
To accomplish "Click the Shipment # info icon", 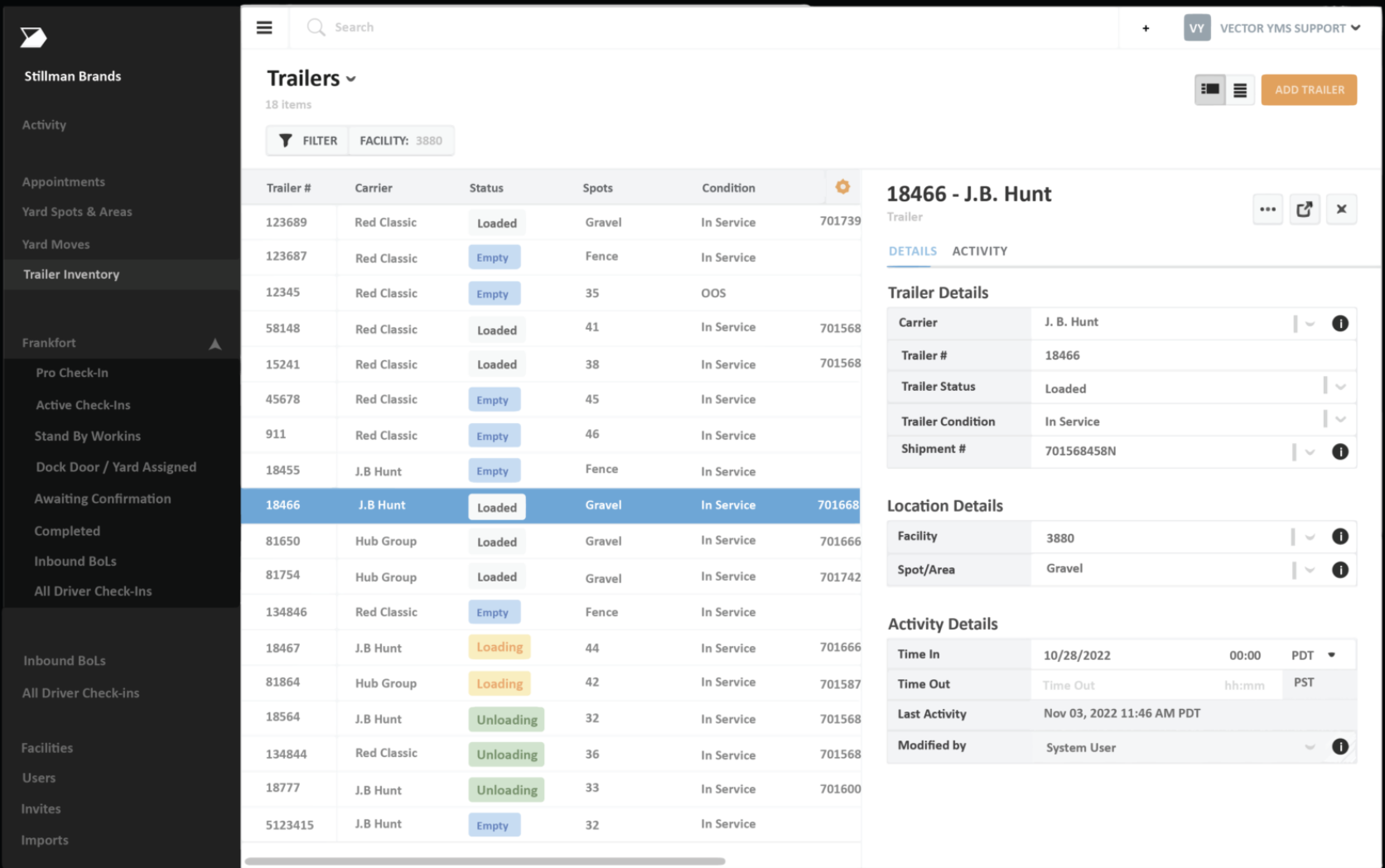I will click(x=1339, y=451).
